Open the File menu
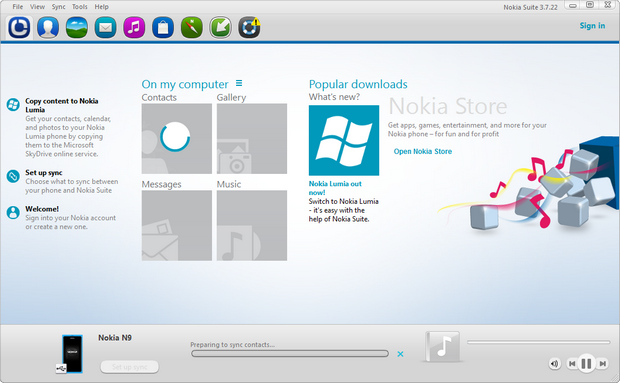The width and height of the screenshot is (620, 383). [18, 7]
